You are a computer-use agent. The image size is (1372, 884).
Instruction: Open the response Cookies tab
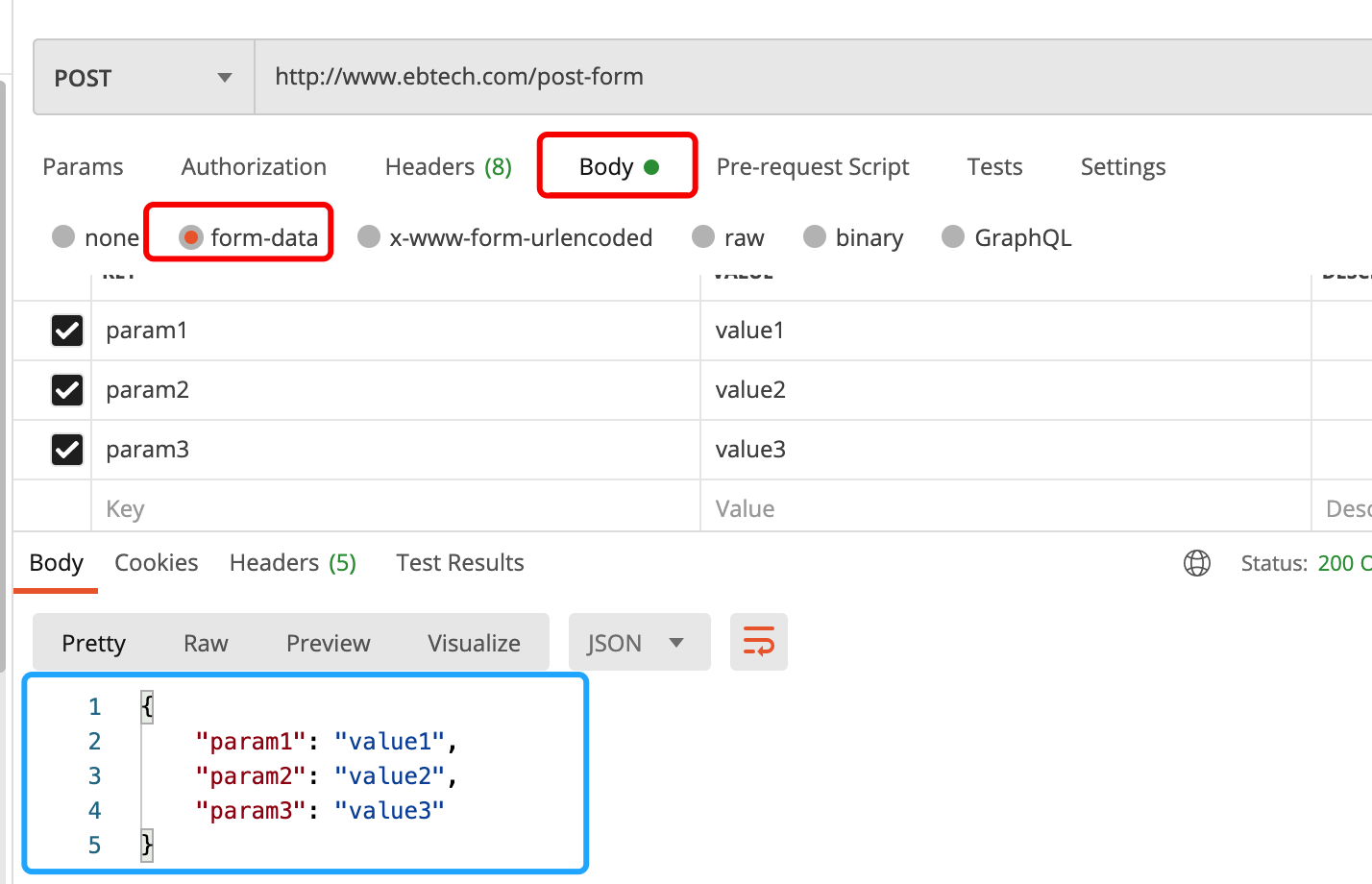(157, 563)
